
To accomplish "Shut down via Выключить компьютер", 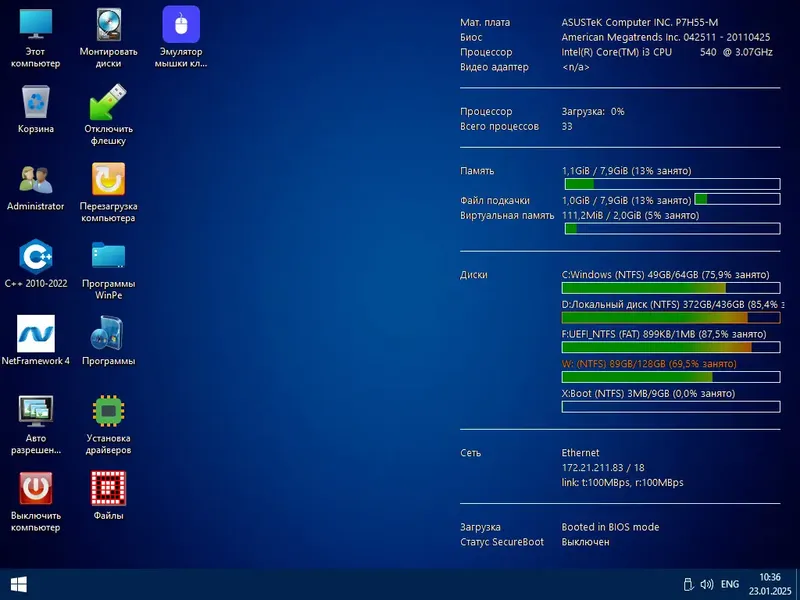I will [36, 492].
